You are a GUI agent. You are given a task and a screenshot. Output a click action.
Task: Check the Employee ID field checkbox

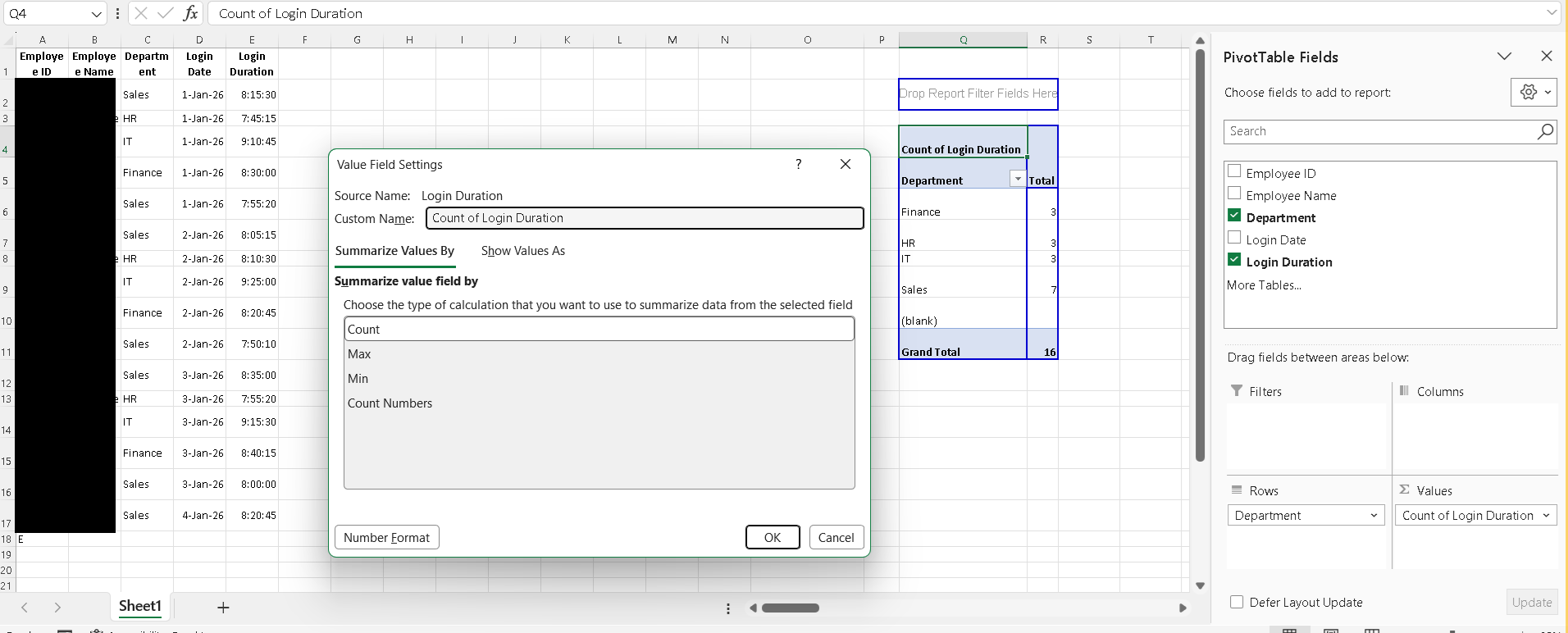tap(1234, 171)
